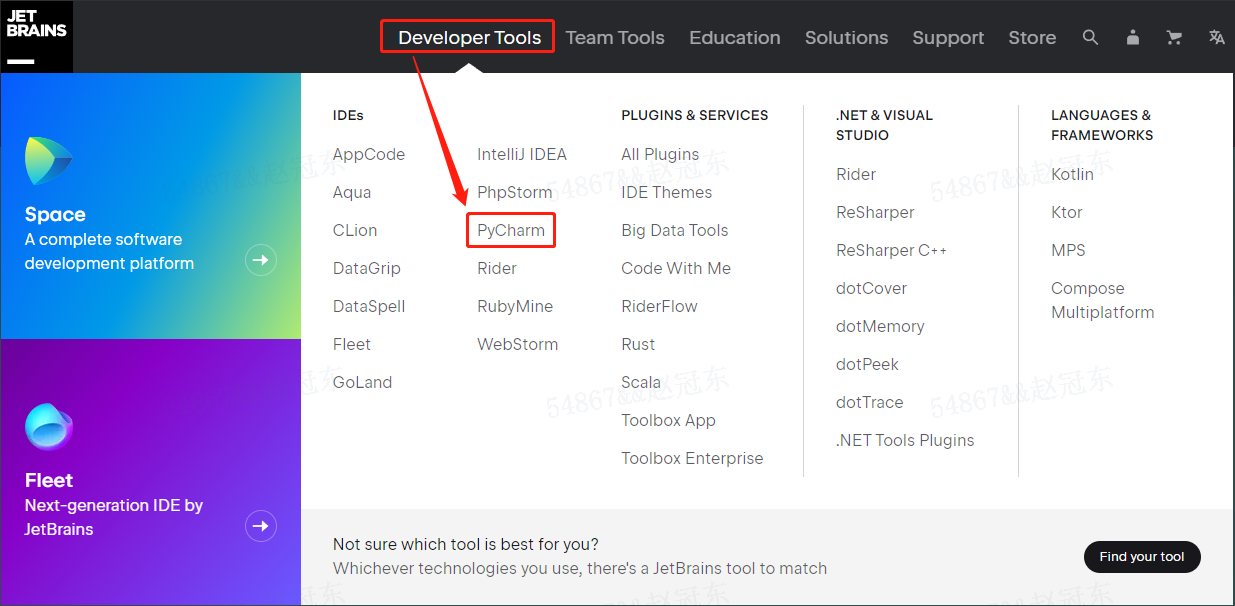Open the language translation icon
Image resolution: width=1235 pixels, height=606 pixels.
click(x=1216, y=37)
